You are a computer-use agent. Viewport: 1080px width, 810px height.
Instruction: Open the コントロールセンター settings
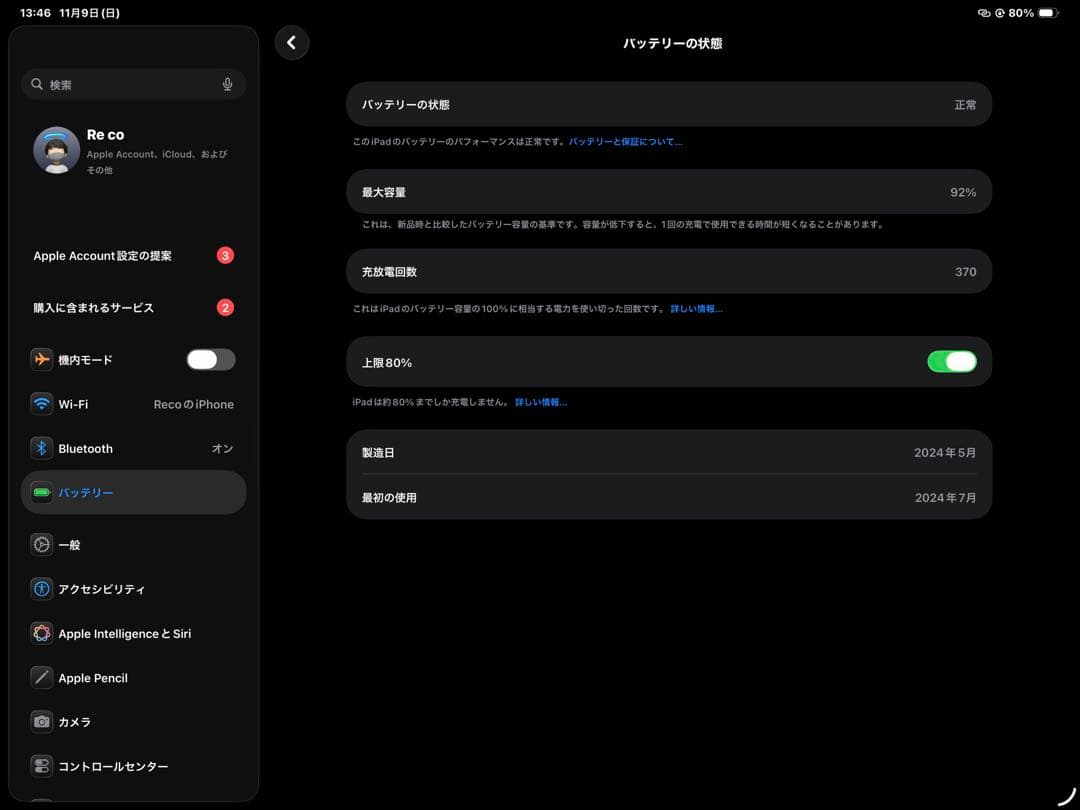click(133, 766)
